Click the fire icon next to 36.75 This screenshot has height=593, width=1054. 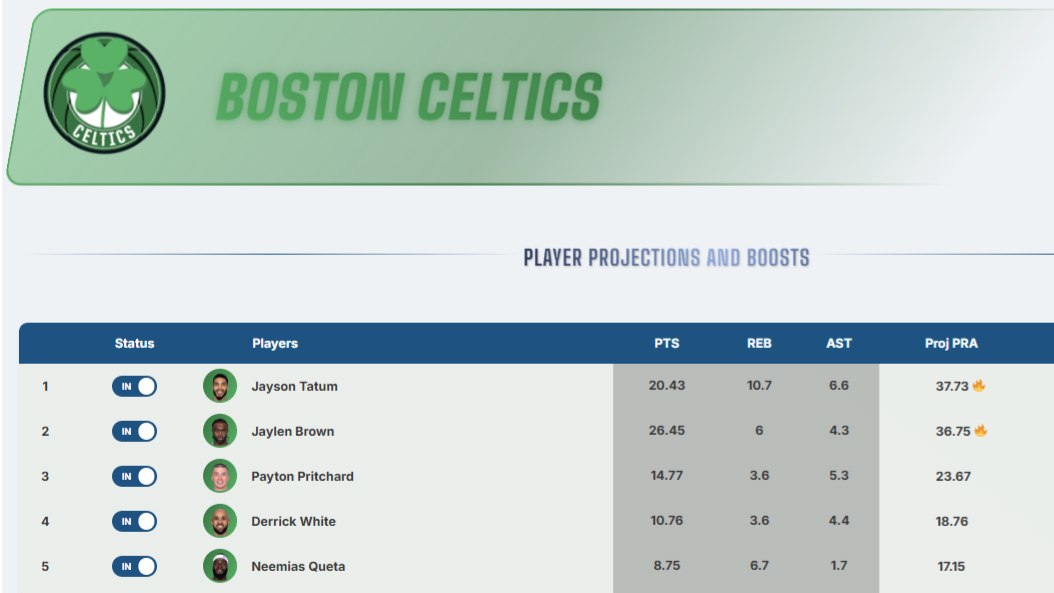click(980, 430)
